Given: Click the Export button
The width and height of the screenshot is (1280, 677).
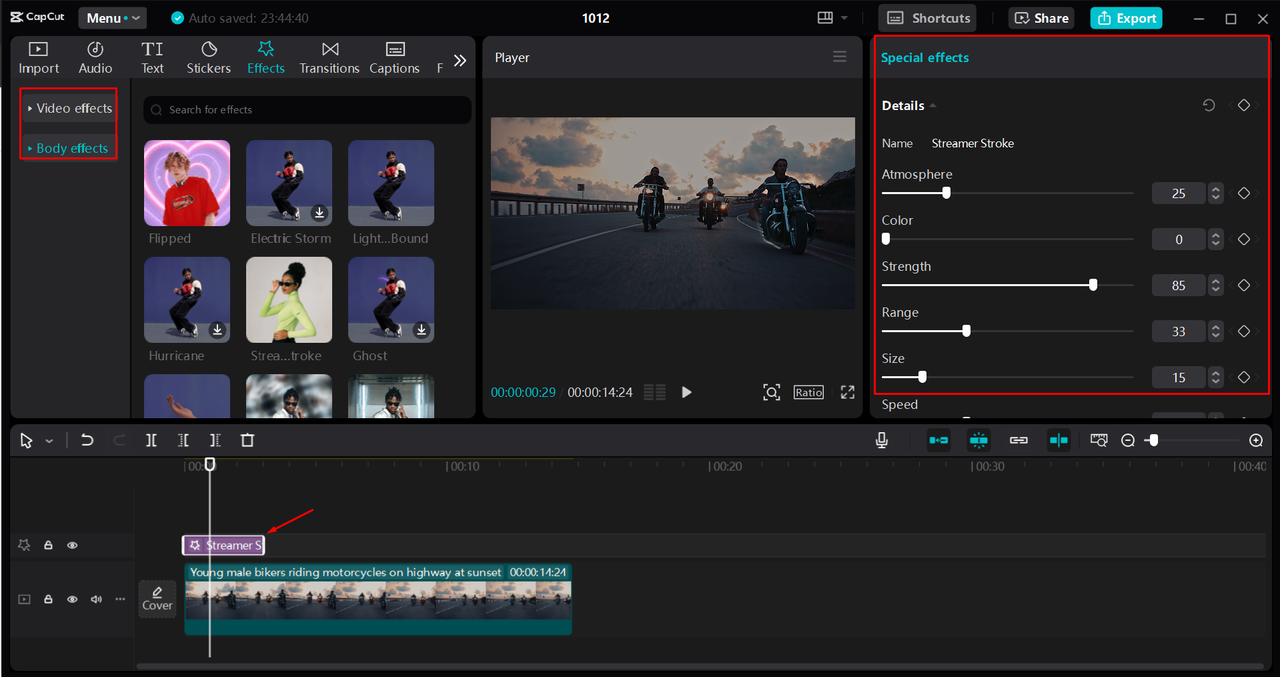Looking at the screenshot, I should (x=1126, y=18).
